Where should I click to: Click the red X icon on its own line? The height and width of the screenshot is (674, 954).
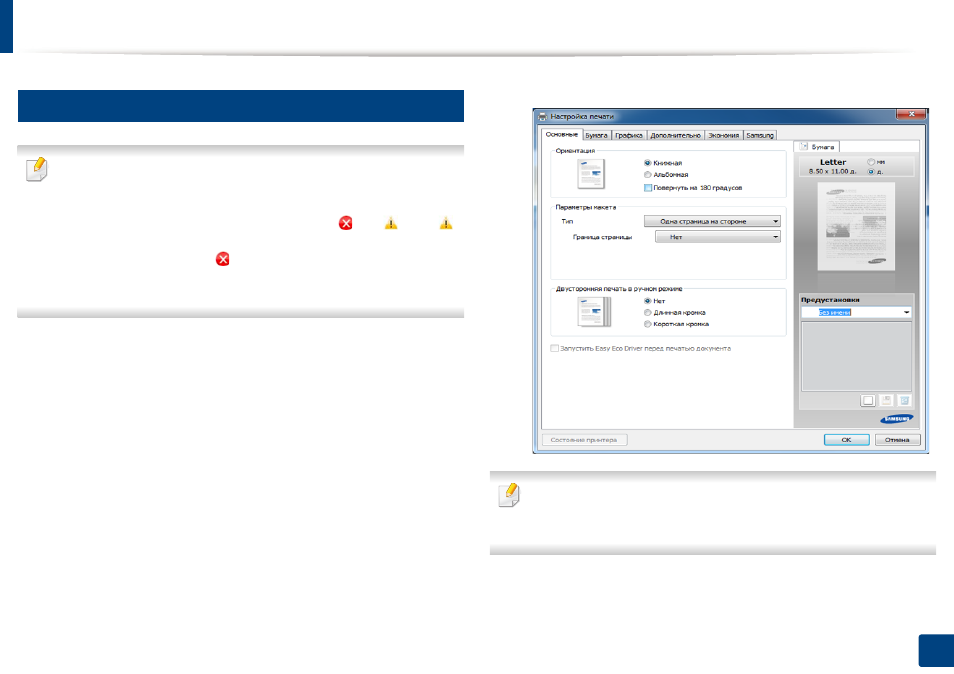223,259
